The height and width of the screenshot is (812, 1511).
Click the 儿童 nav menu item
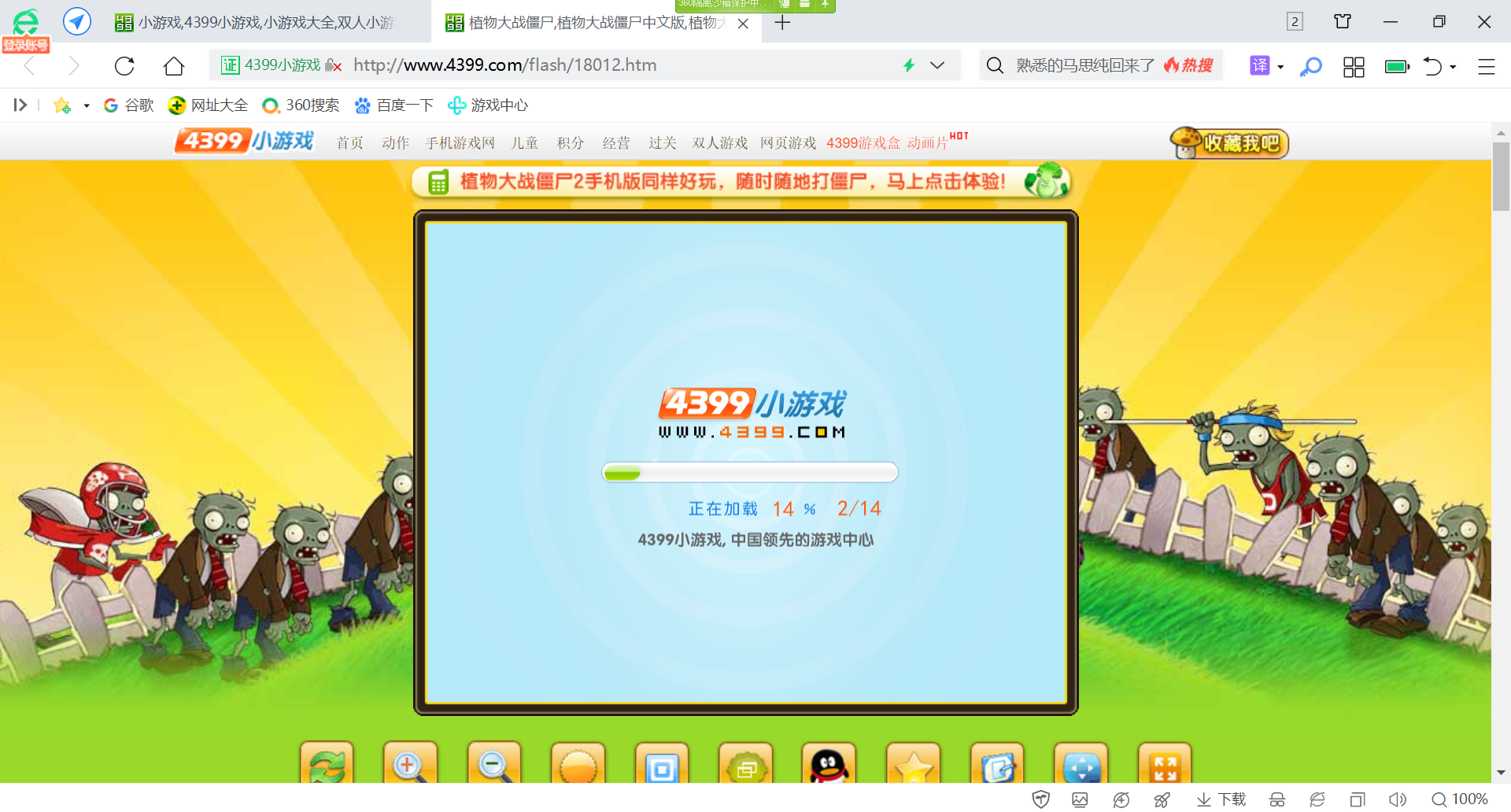point(525,142)
